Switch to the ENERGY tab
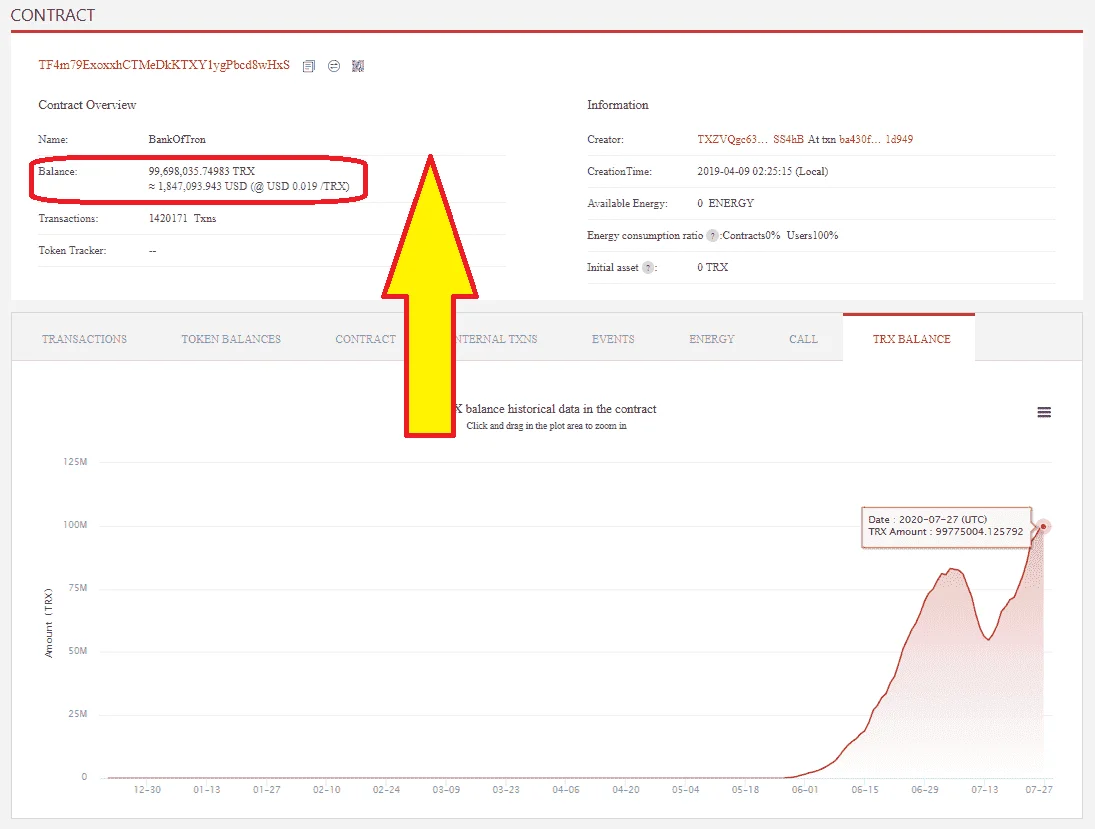Screen dimensions: 1095x829 coord(712,339)
